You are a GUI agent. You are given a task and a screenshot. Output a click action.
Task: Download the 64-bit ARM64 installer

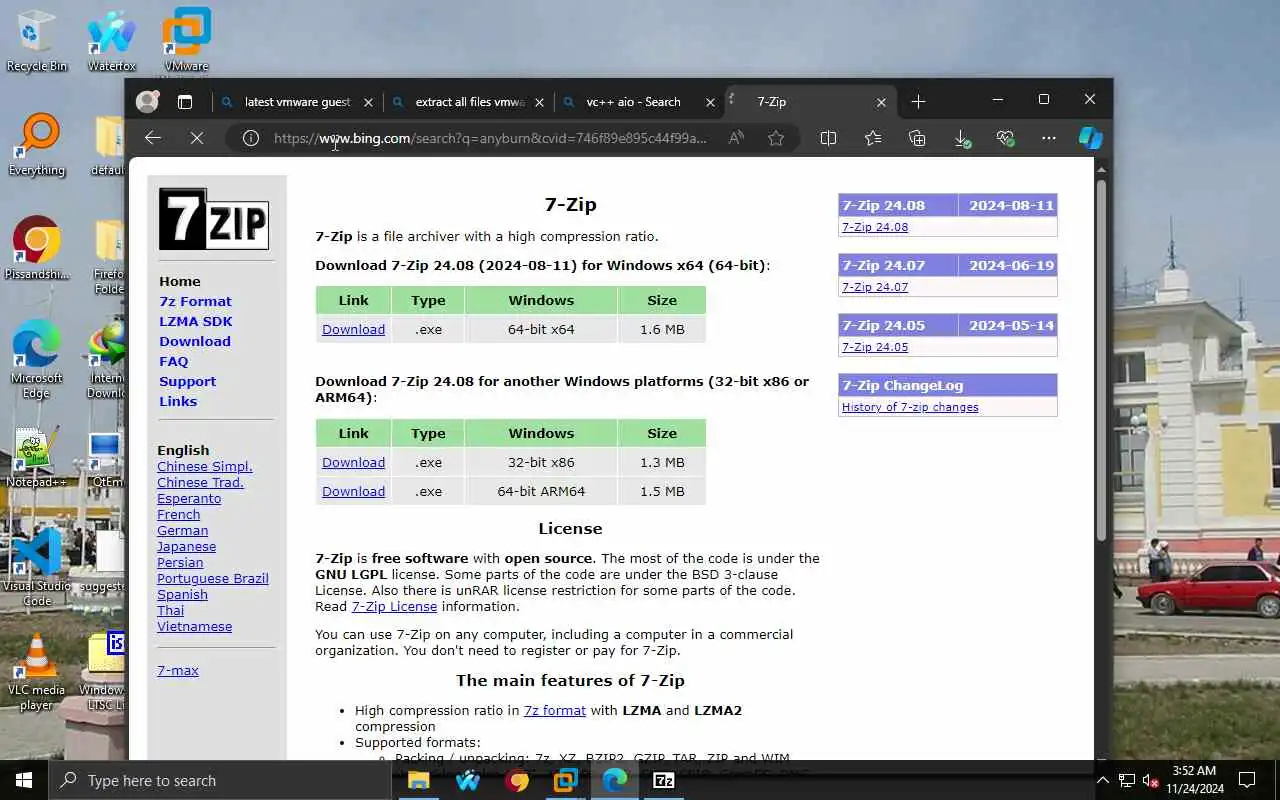(353, 491)
